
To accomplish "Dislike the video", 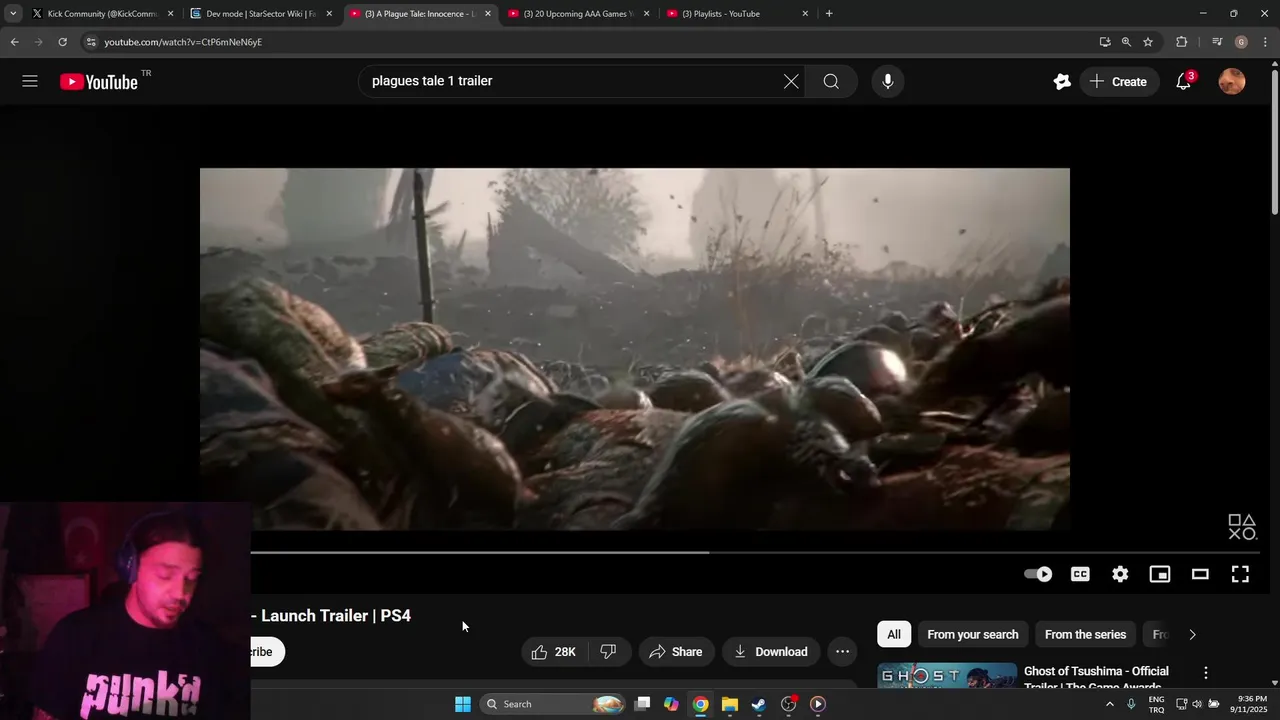I will click(x=608, y=652).
